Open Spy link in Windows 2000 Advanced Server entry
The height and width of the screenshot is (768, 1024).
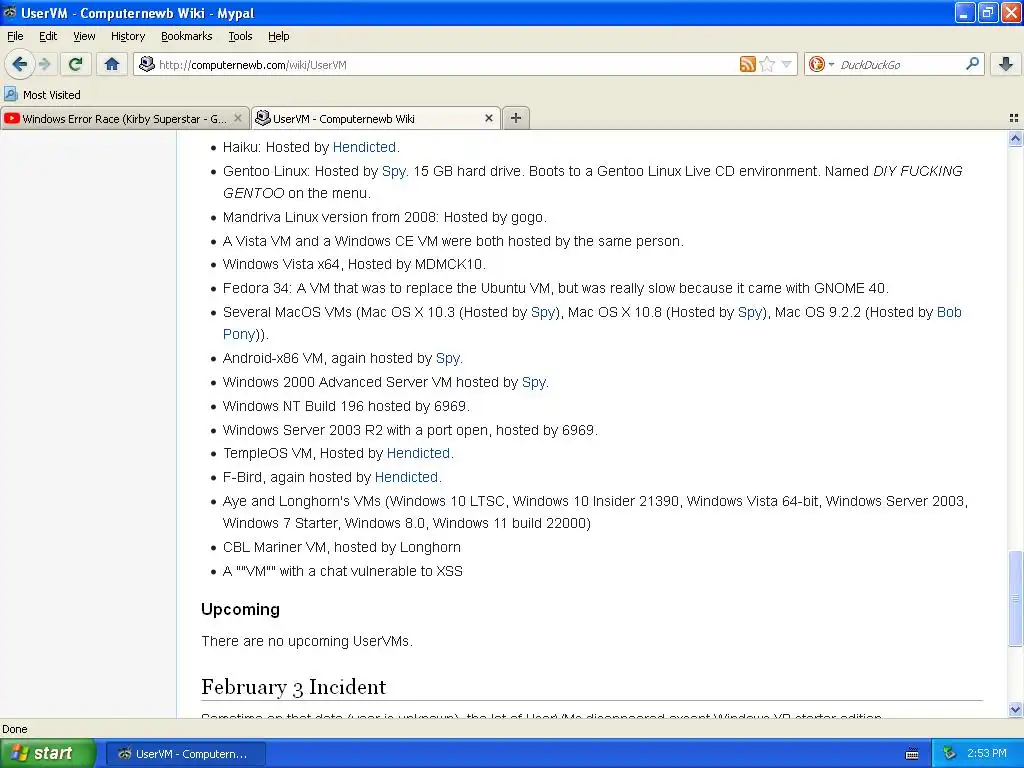[534, 382]
